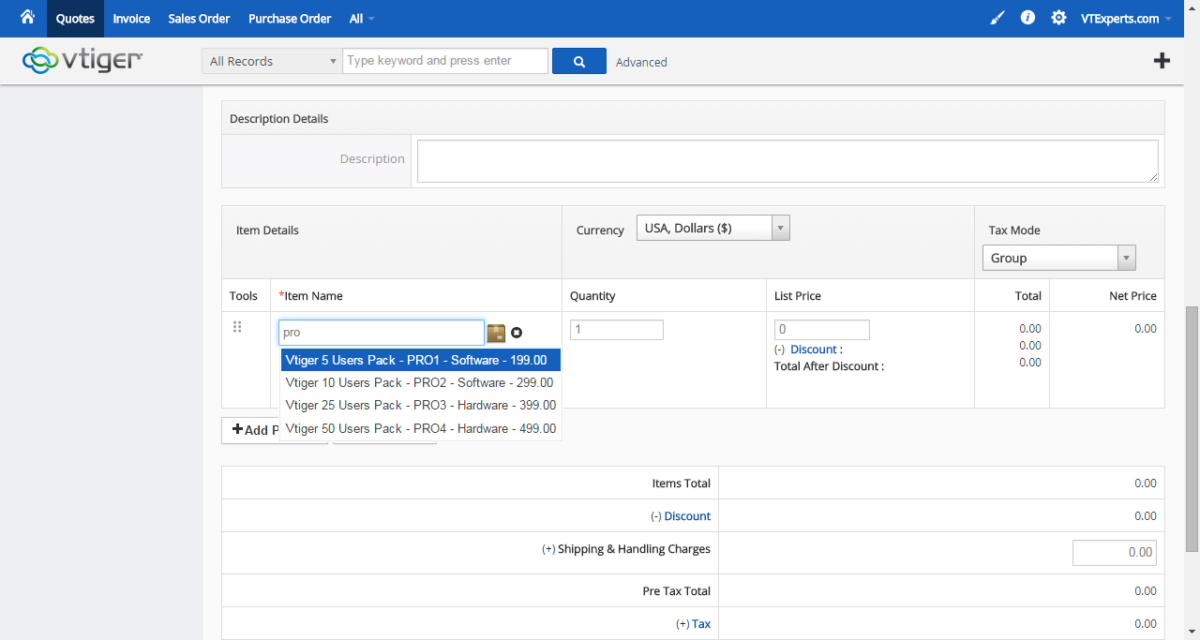Focus the keyword search field
This screenshot has height=640, width=1200.
[x=445, y=61]
